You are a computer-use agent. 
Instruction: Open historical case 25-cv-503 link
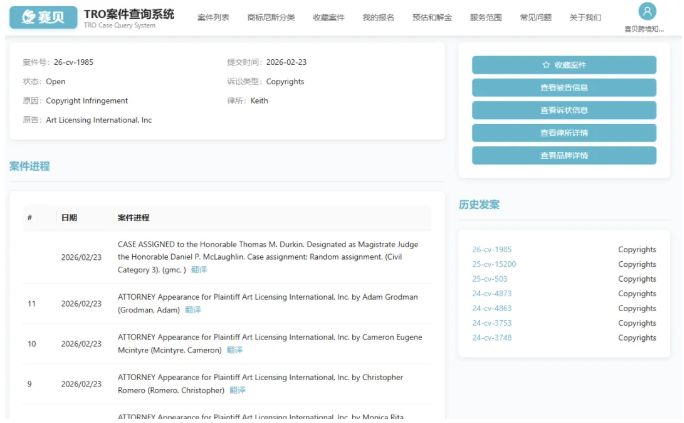tap(489, 279)
